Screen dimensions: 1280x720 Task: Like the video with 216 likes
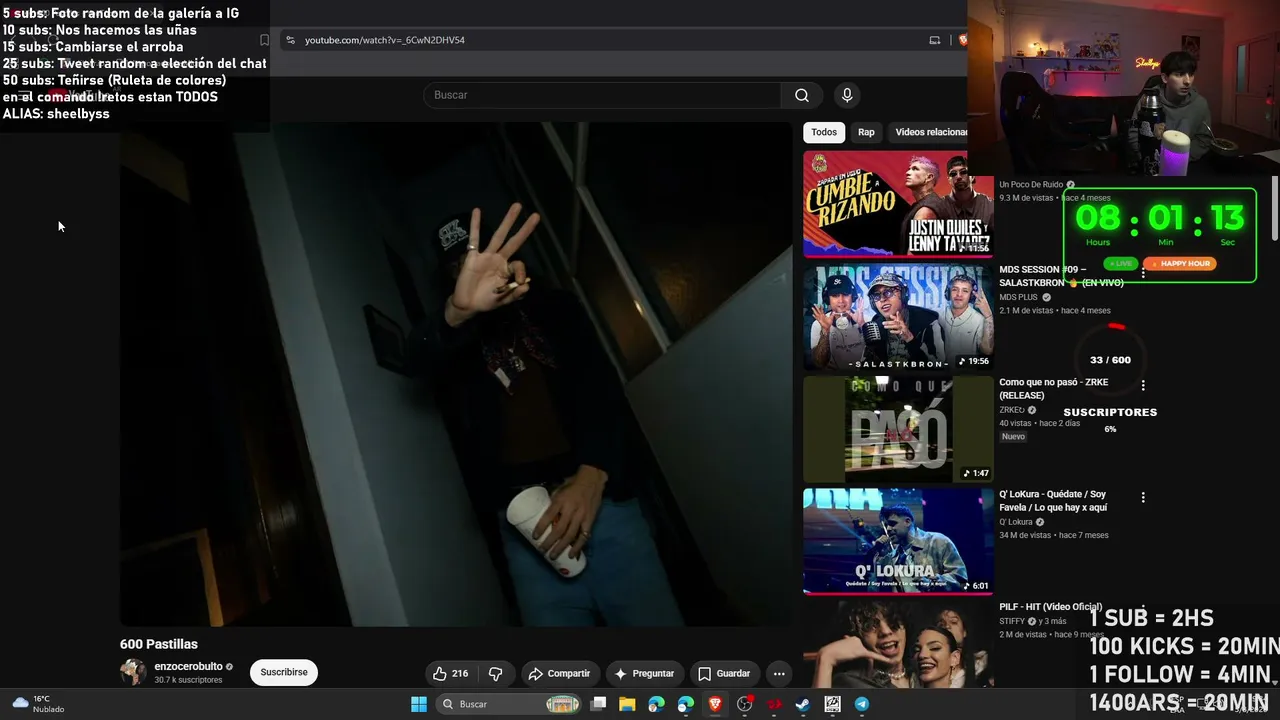point(451,673)
